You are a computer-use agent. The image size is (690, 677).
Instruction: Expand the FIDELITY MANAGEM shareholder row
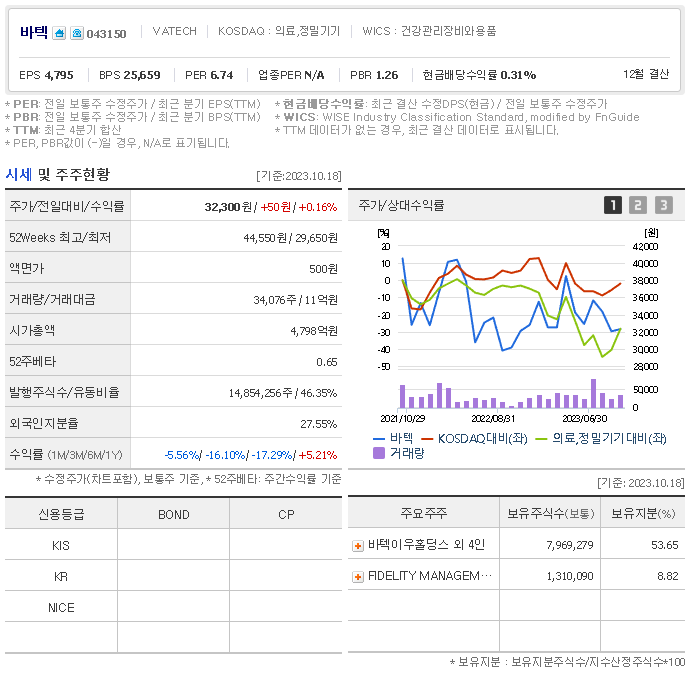click(358, 577)
